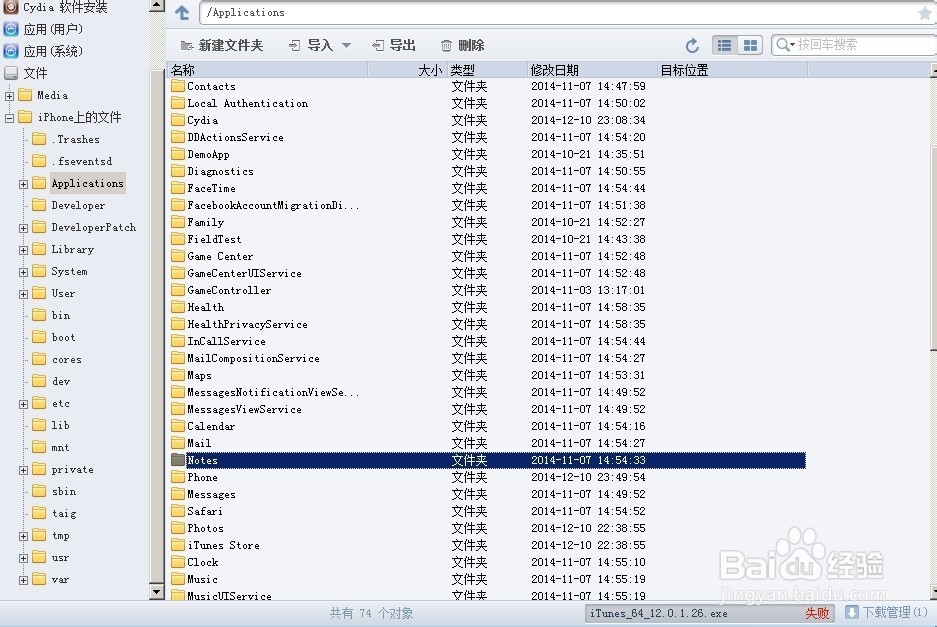Click the Maps folder icon

177,375
